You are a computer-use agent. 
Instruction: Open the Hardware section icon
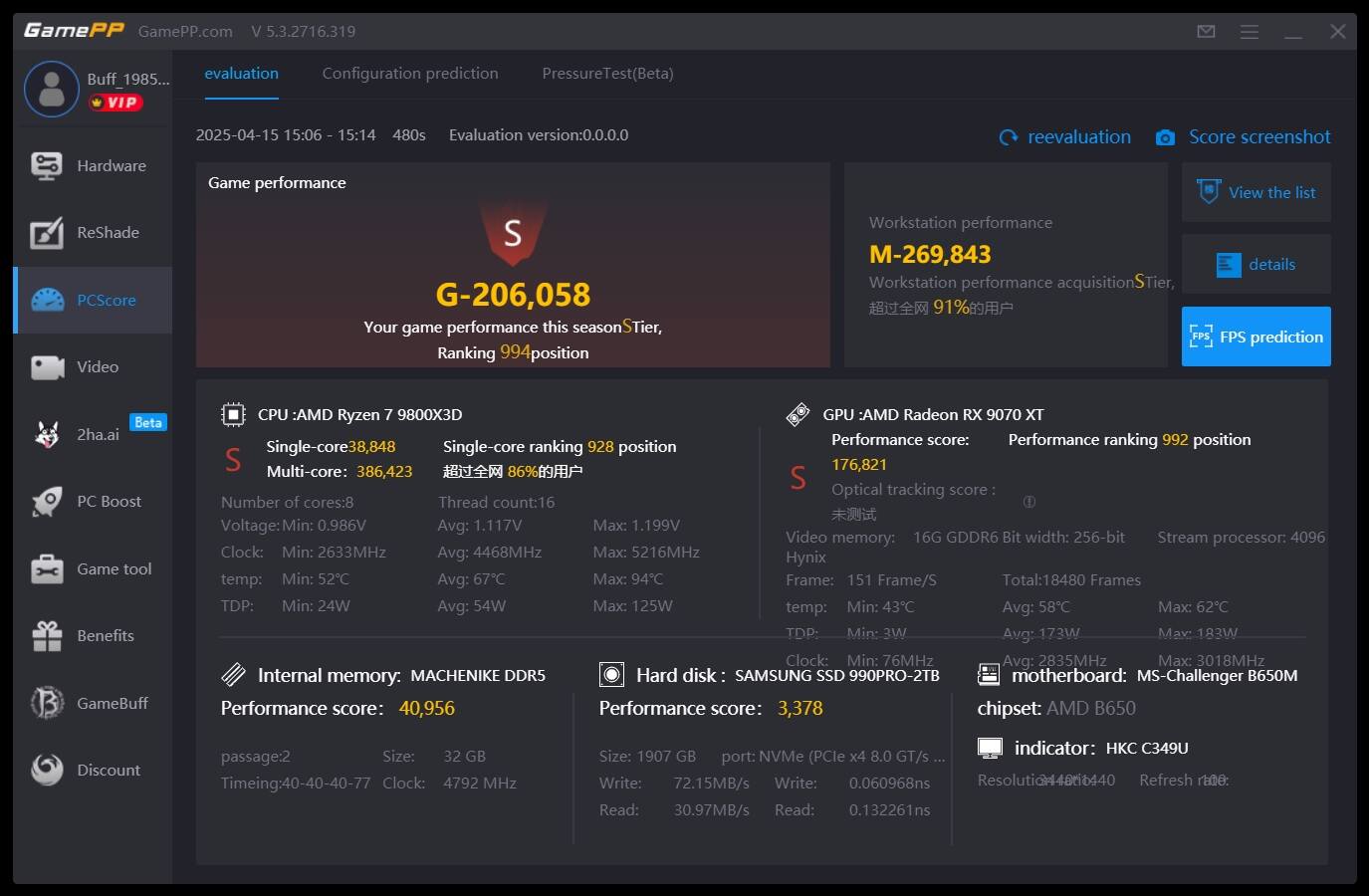click(x=47, y=165)
